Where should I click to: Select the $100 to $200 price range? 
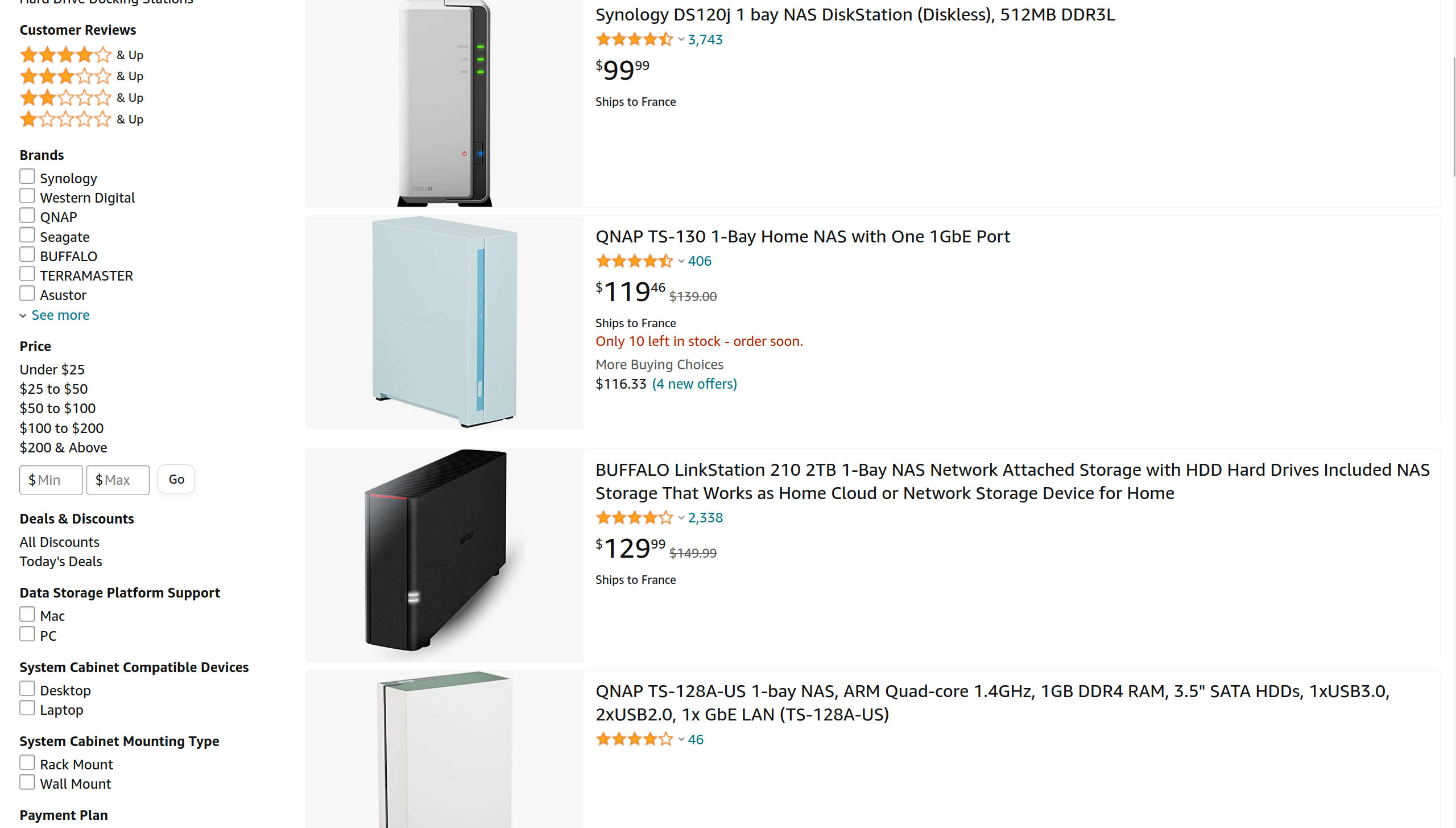point(61,428)
